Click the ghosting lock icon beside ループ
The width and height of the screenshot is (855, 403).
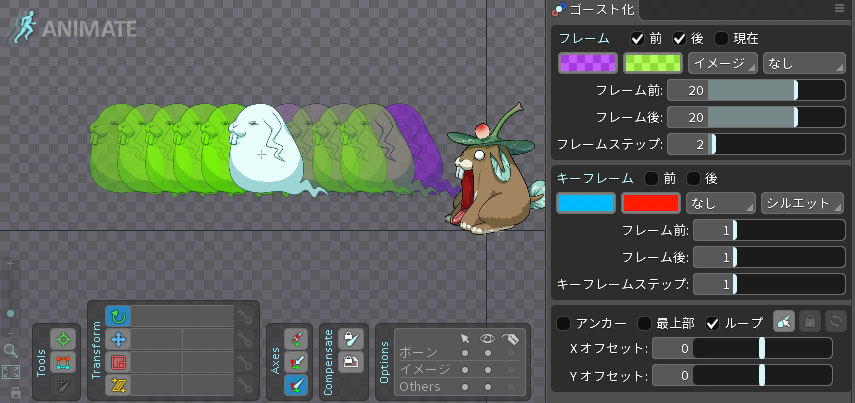tap(809, 322)
